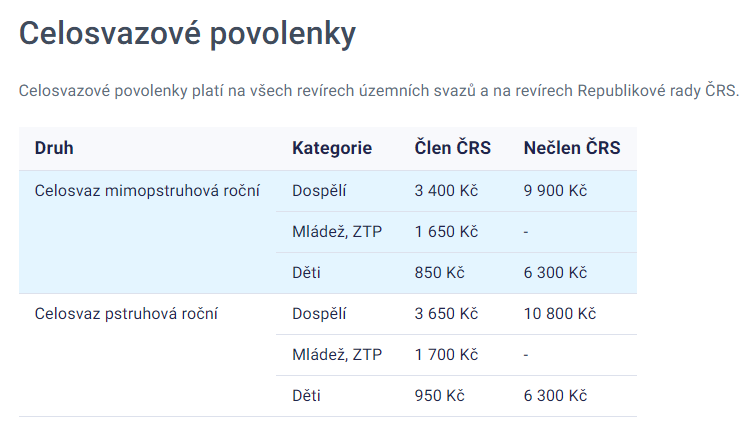Click the "Kategorie" column header

coord(332,148)
